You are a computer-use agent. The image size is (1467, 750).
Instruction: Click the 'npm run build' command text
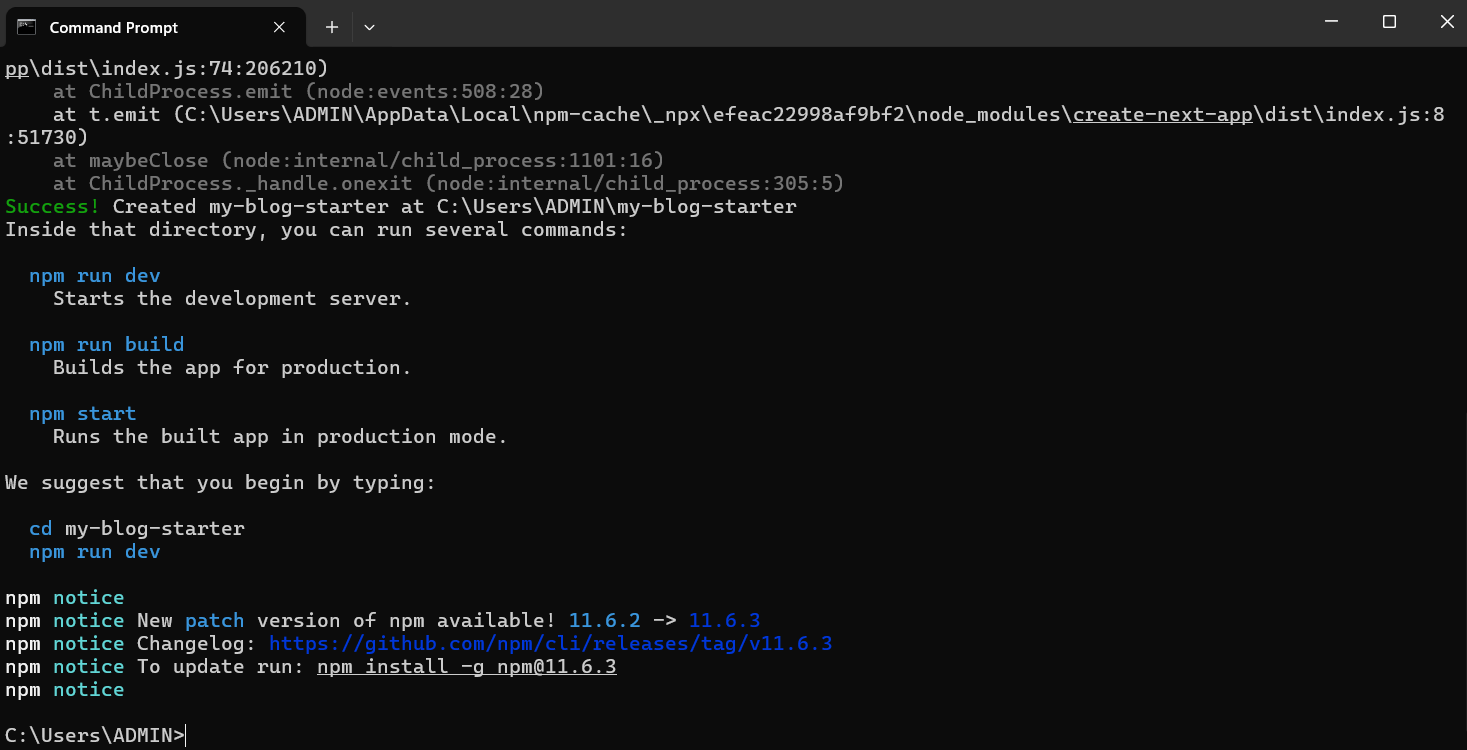pyautogui.click(x=106, y=345)
